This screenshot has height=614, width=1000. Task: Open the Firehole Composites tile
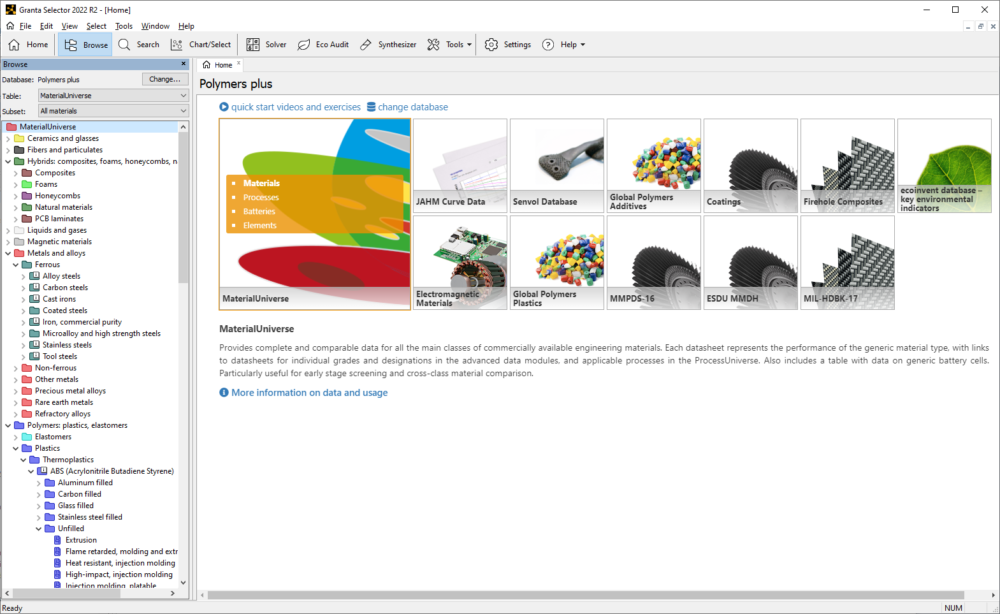pyautogui.click(x=848, y=166)
